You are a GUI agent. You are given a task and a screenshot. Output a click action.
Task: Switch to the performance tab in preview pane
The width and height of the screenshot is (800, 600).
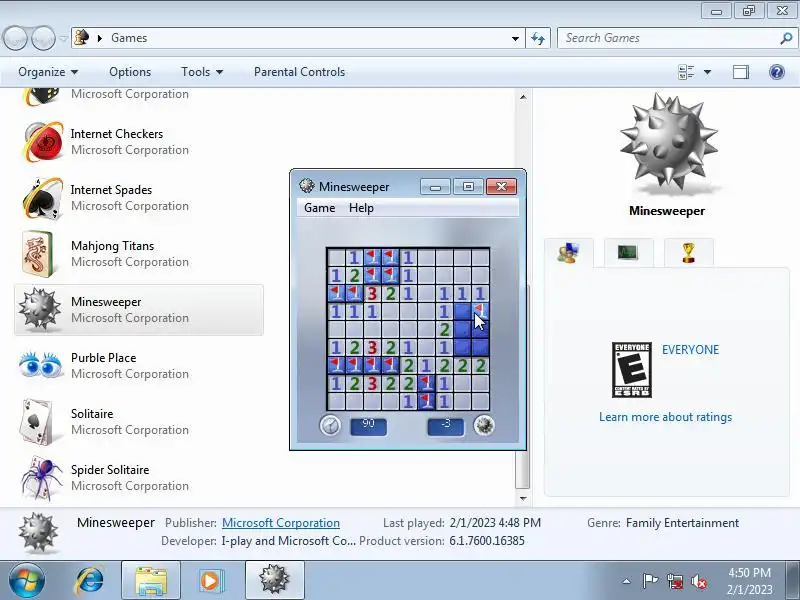point(628,252)
